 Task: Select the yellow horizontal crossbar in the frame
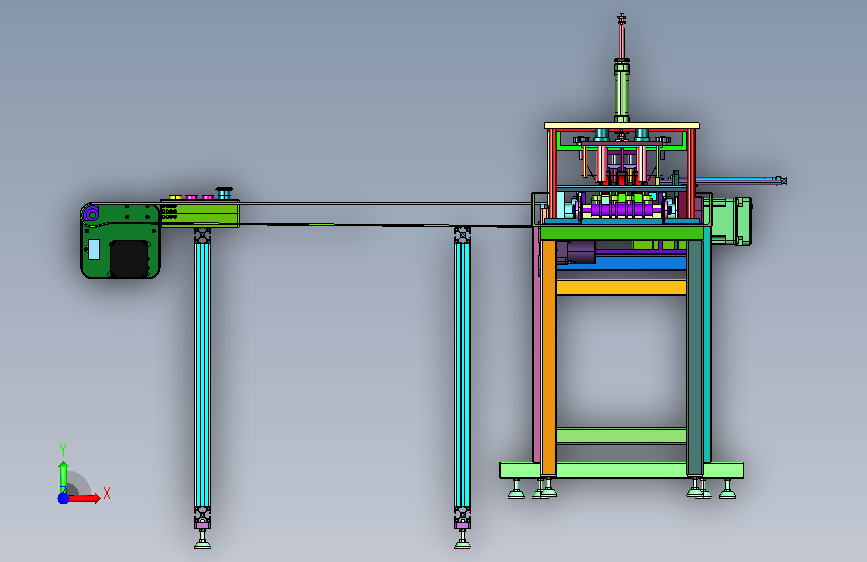621,287
